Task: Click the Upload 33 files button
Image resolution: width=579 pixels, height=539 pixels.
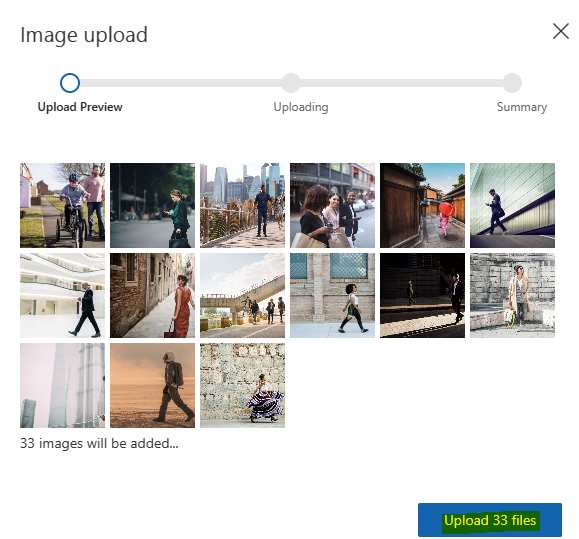Action: click(490, 520)
